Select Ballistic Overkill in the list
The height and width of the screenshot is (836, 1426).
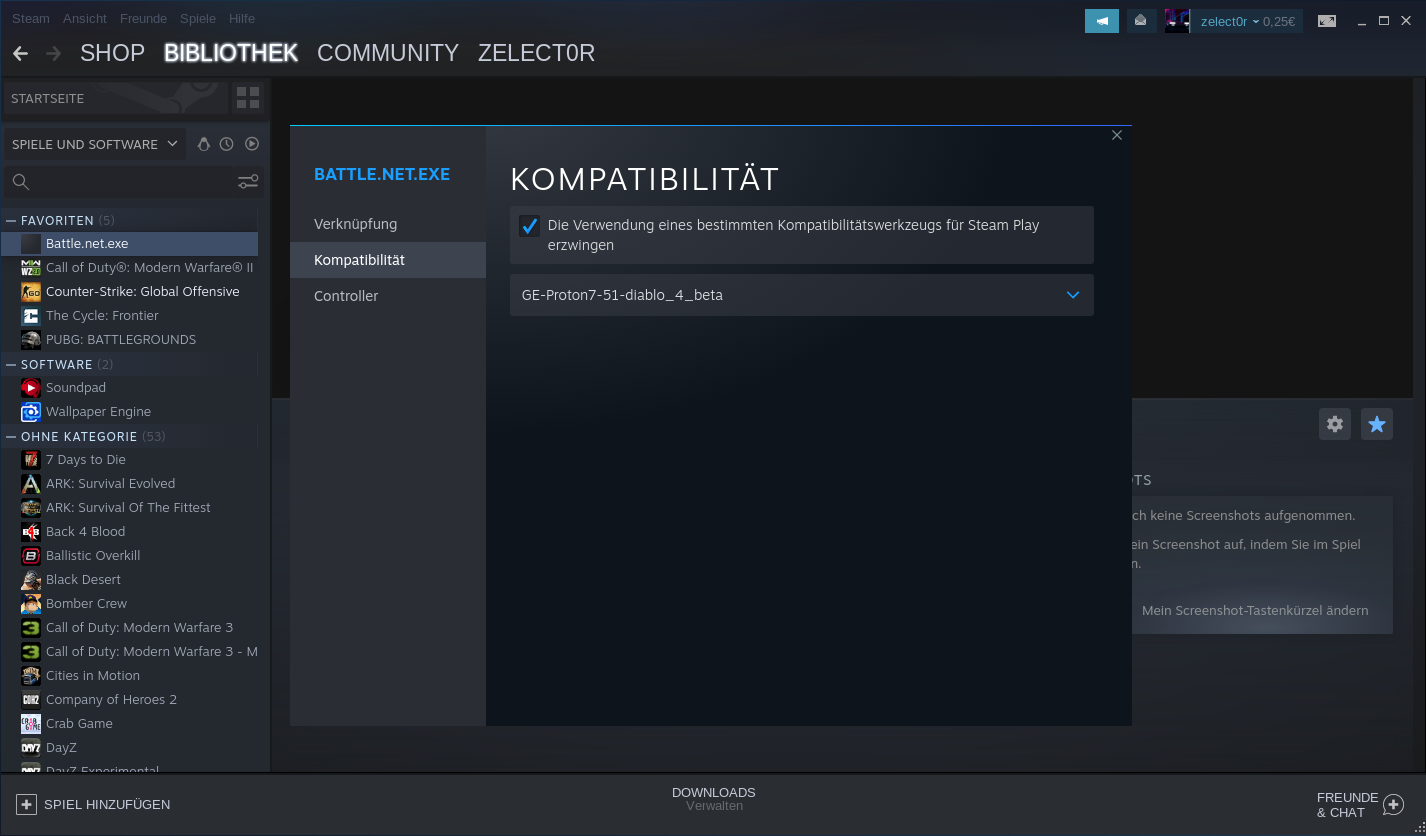(x=130, y=556)
